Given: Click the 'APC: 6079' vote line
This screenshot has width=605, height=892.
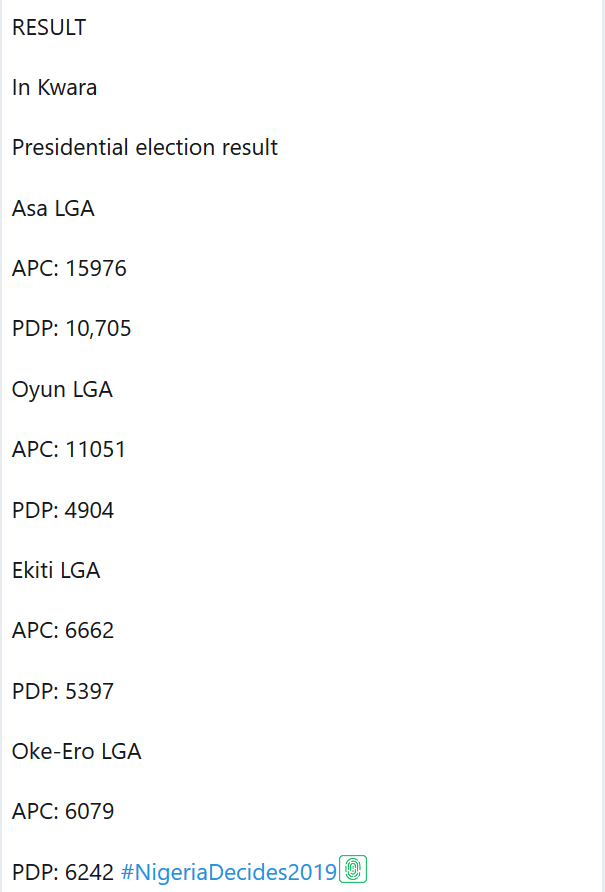Looking at the screenshot, I should point(63,811).
